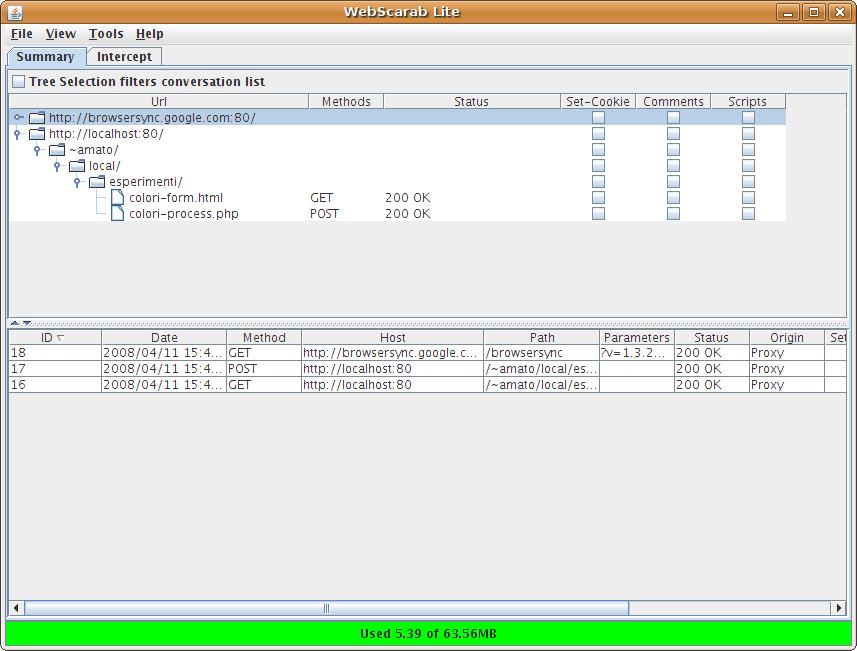Image resolution: width=857 pixels, height=651 pixels.
Task: Switch to the Summary tab
Action: pos(46,57)
